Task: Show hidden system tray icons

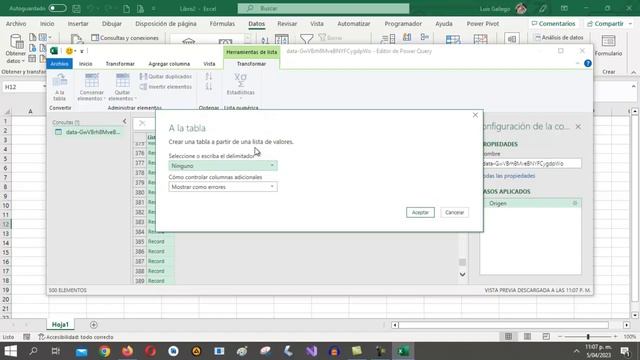Action: pos(576,351)
